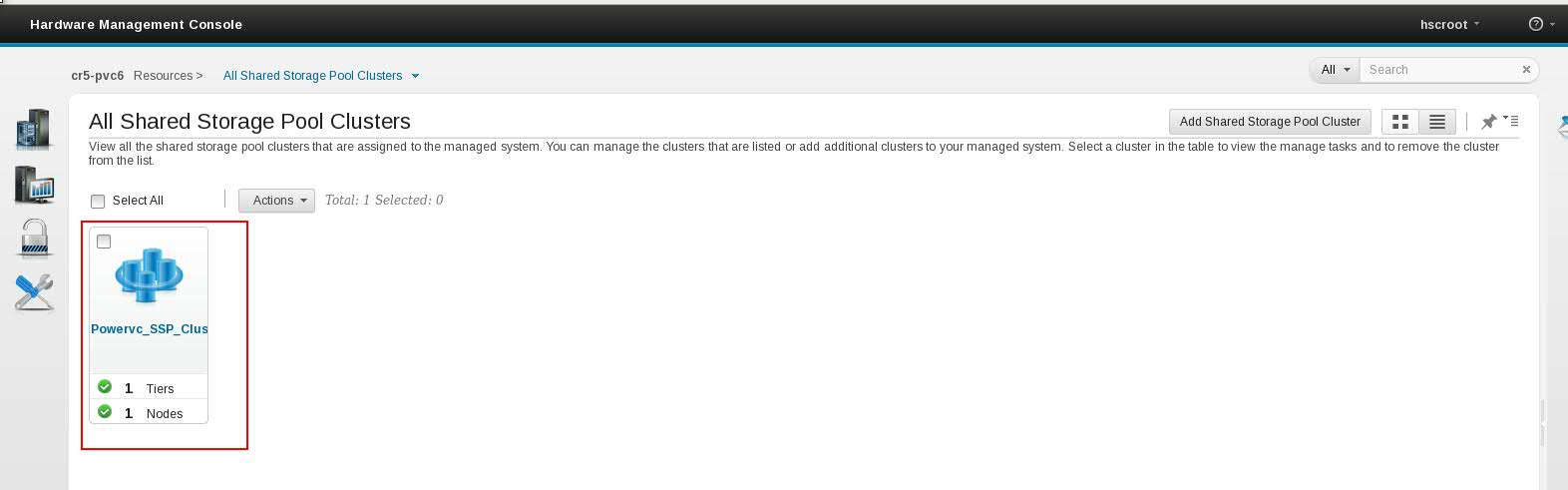This screenshot has height=490, width=1568.
Task: Open the HMC Management monitor icon
Action: (x=34, y=185)
